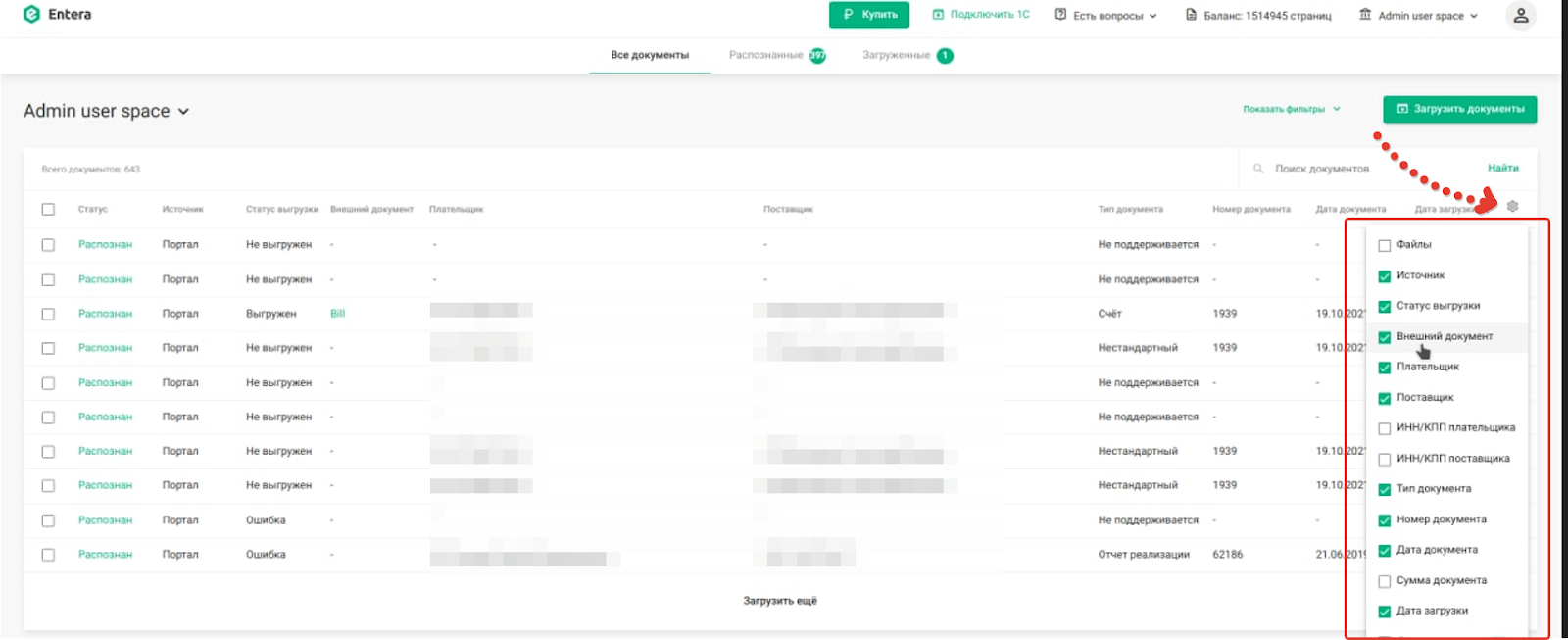Image resolution: width=1568 pixels, height=640 pixels.
Task: Switch to Распознанные tab
Action: point(766,55)
